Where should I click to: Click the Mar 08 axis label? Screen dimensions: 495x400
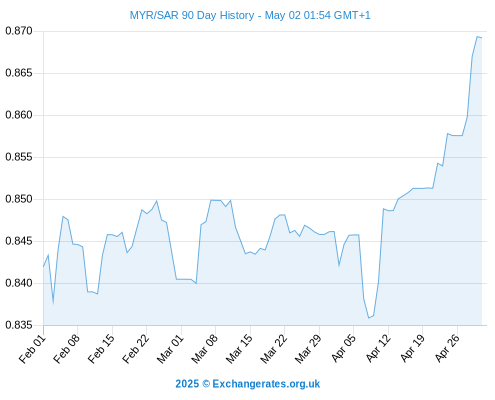tap(205, 349)
